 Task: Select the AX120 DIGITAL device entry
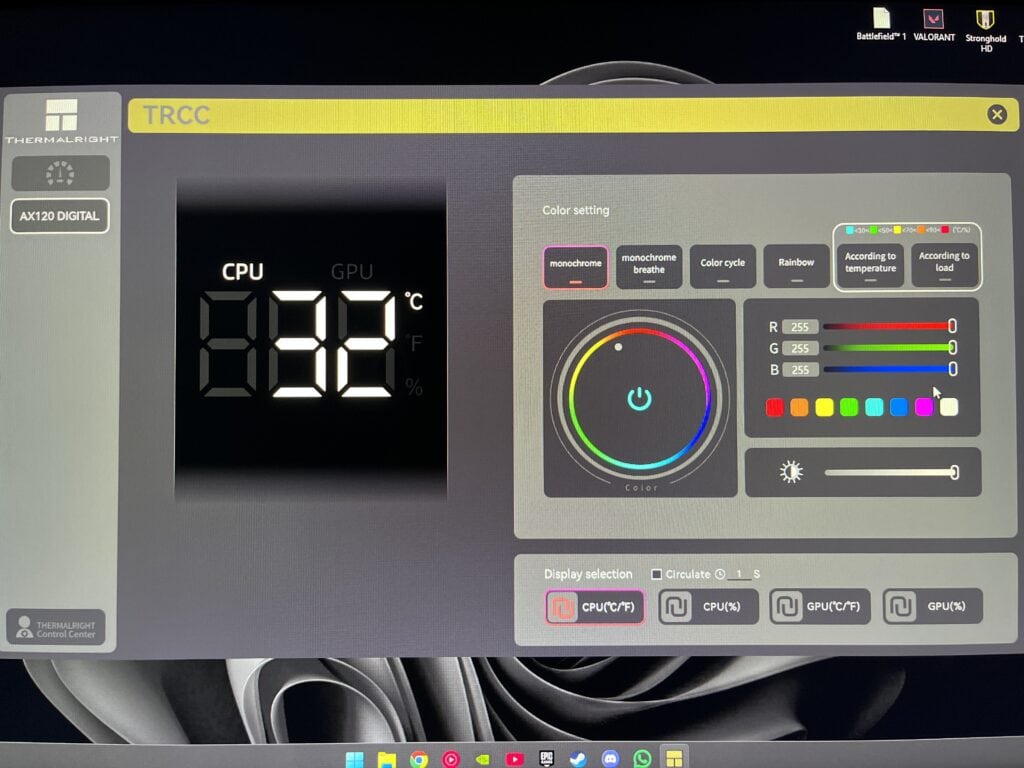tap(60, 216)
